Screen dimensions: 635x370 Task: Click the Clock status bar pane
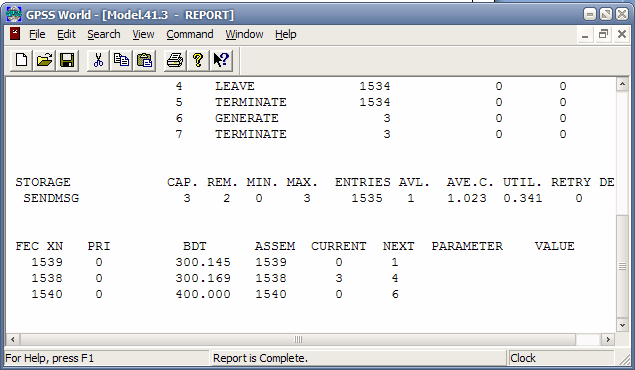click(561, 358)
